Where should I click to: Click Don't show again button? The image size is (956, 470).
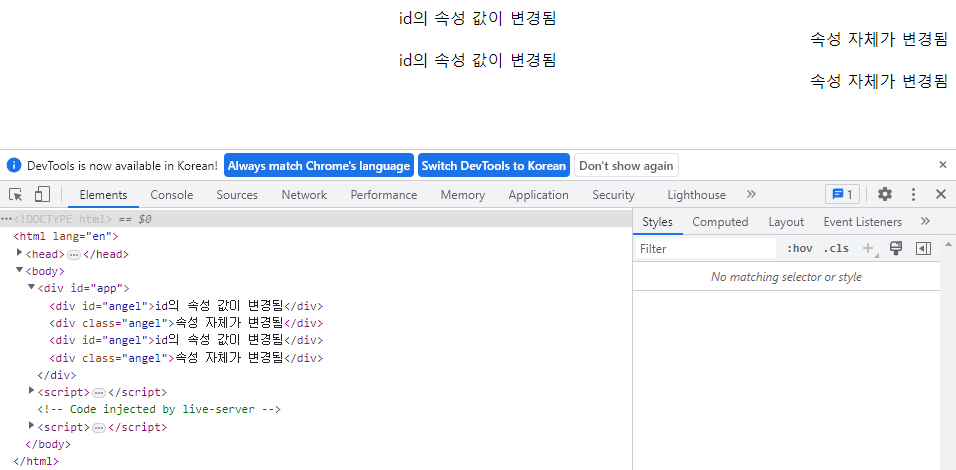(626, 165)
